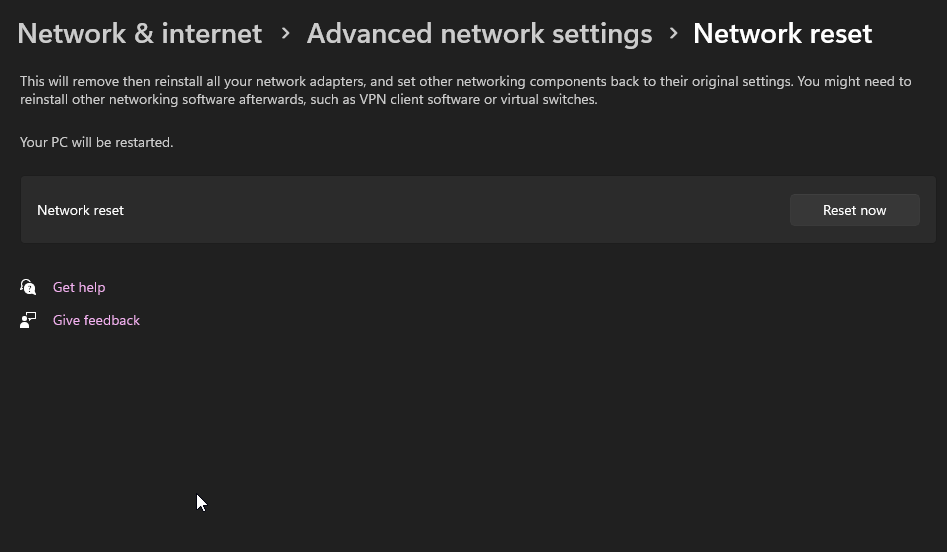Select the Network reset page title
Screen dimensions: 947x552
(x=783, y=33)
